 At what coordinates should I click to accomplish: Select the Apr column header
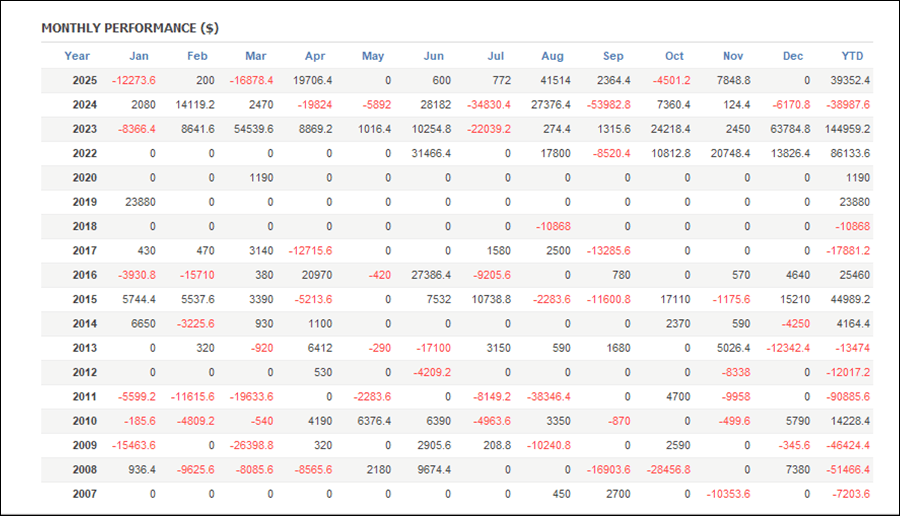click(x=314, y=56)
